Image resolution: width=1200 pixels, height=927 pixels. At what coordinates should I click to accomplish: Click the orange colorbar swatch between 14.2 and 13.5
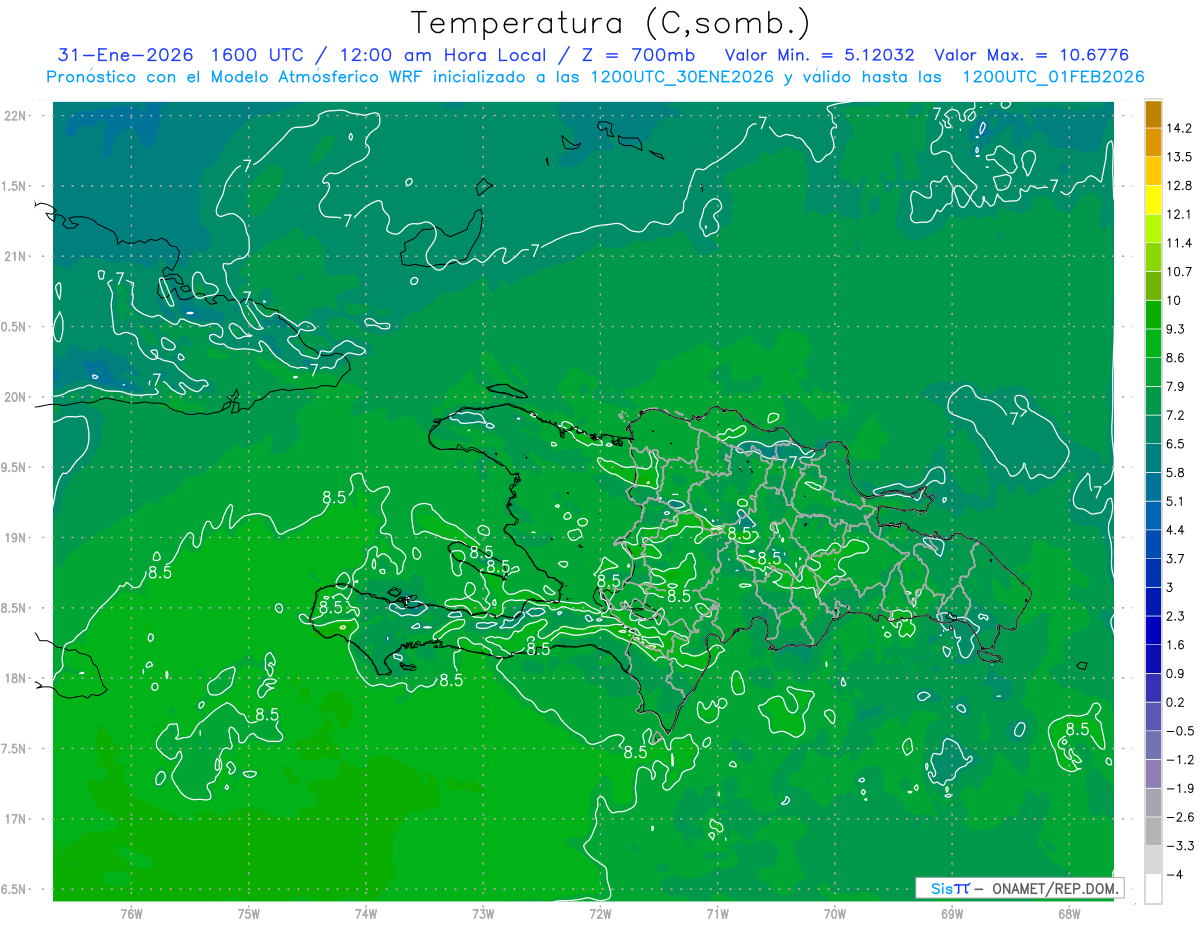click(x=1153, y=143)
